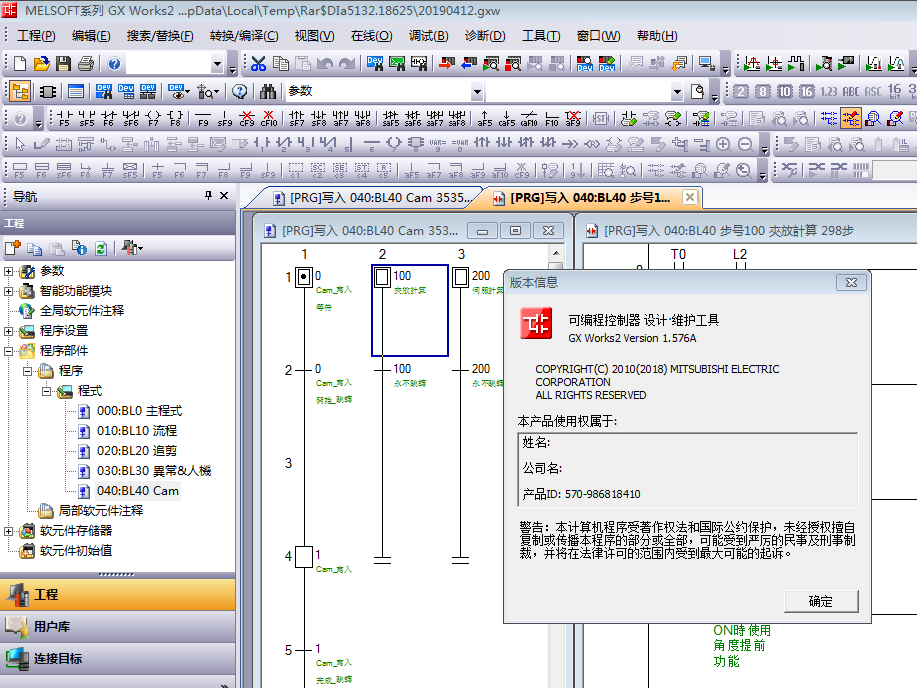
Task: Select SFC step block 200 in diagram
Action: click(x=461, y=277)
